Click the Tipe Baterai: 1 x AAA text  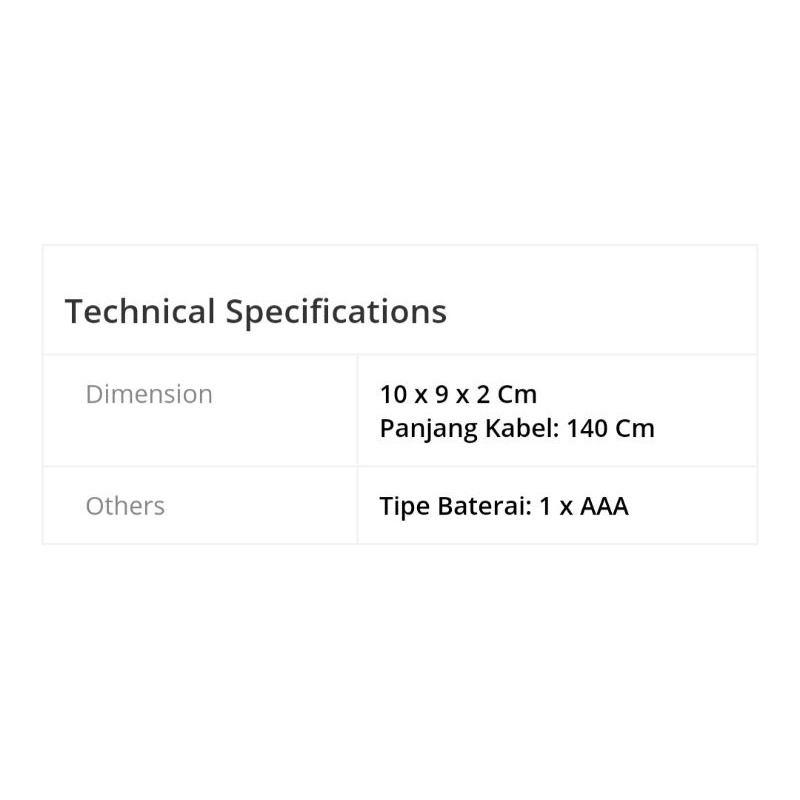tap(504, 506)
